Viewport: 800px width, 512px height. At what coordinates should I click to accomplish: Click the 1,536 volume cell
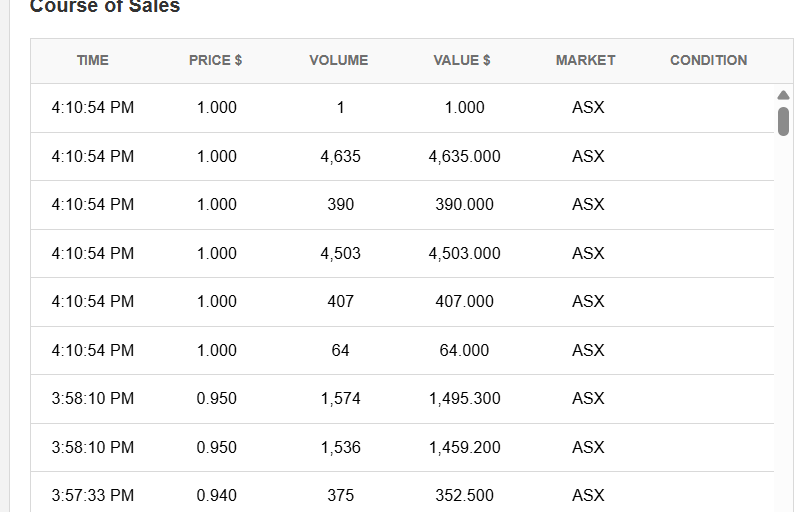click(x=340, y=447)
